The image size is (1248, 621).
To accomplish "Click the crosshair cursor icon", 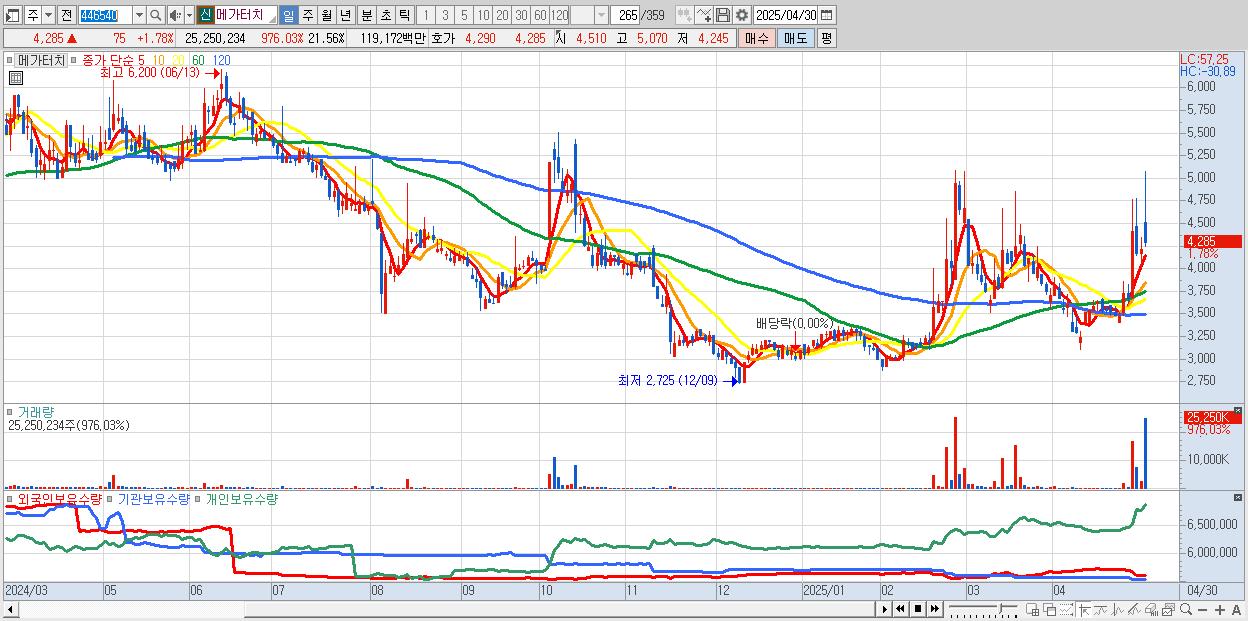I will click(x=1085, y=609).
